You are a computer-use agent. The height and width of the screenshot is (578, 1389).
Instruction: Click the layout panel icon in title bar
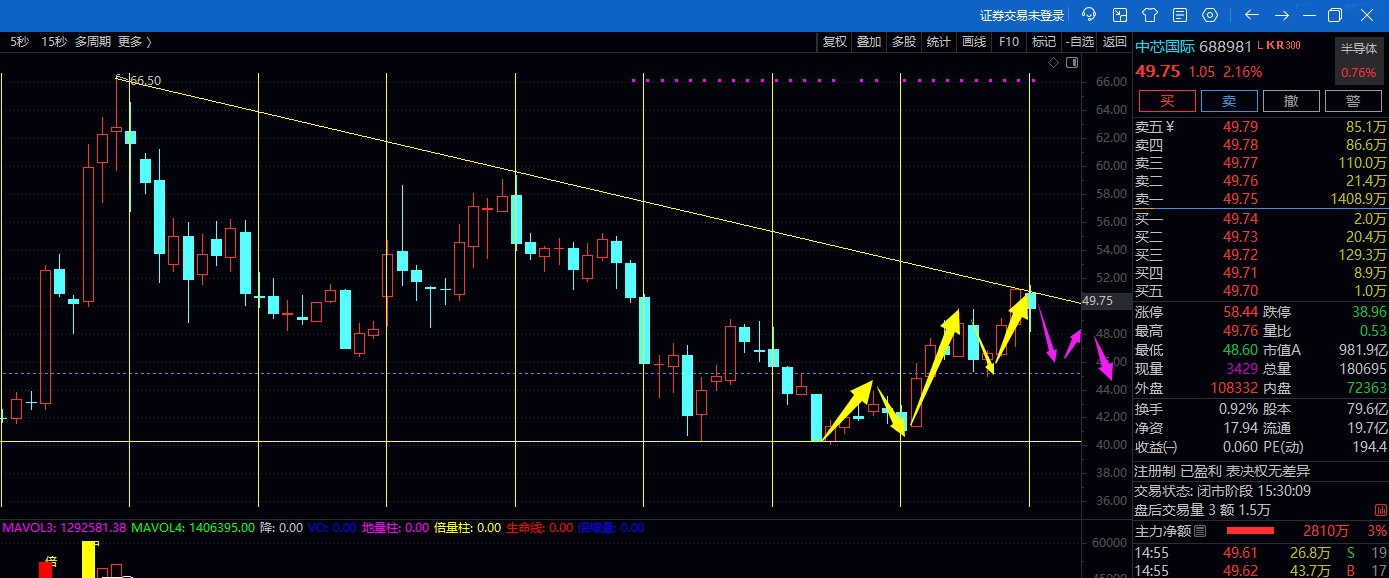[x=1120, y=15]
